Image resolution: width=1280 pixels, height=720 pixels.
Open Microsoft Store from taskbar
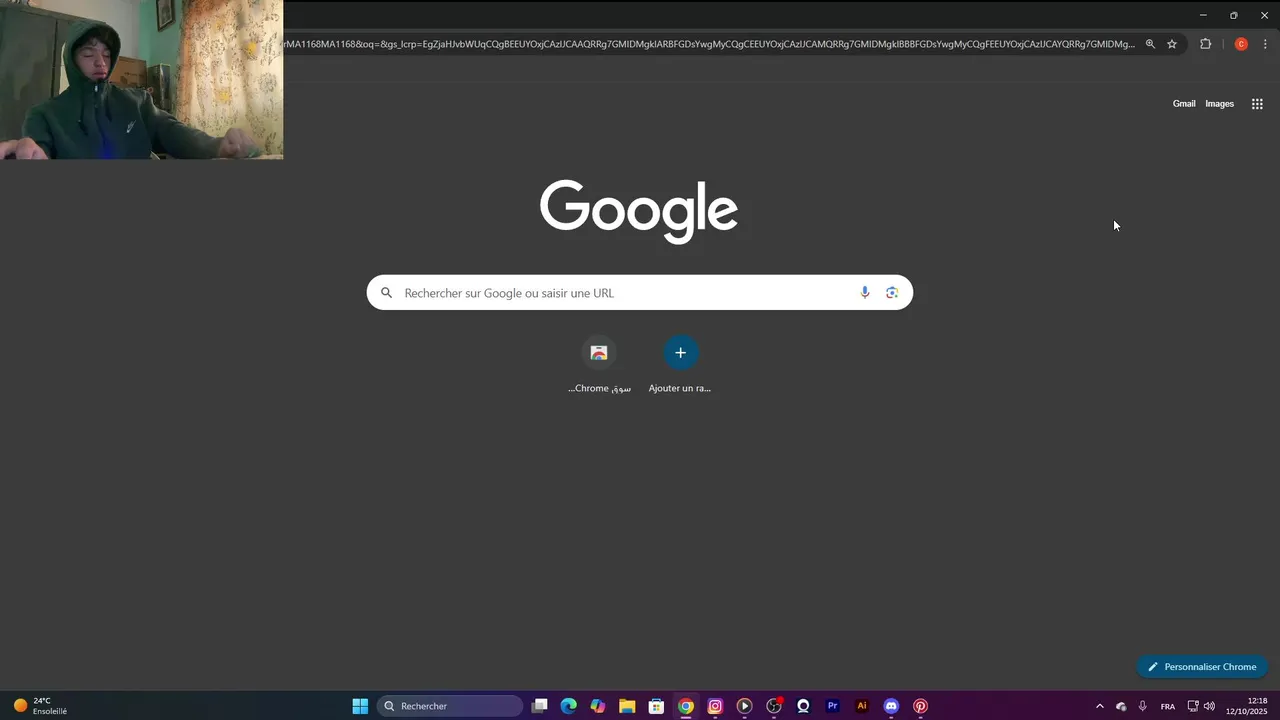pos(656,706)
